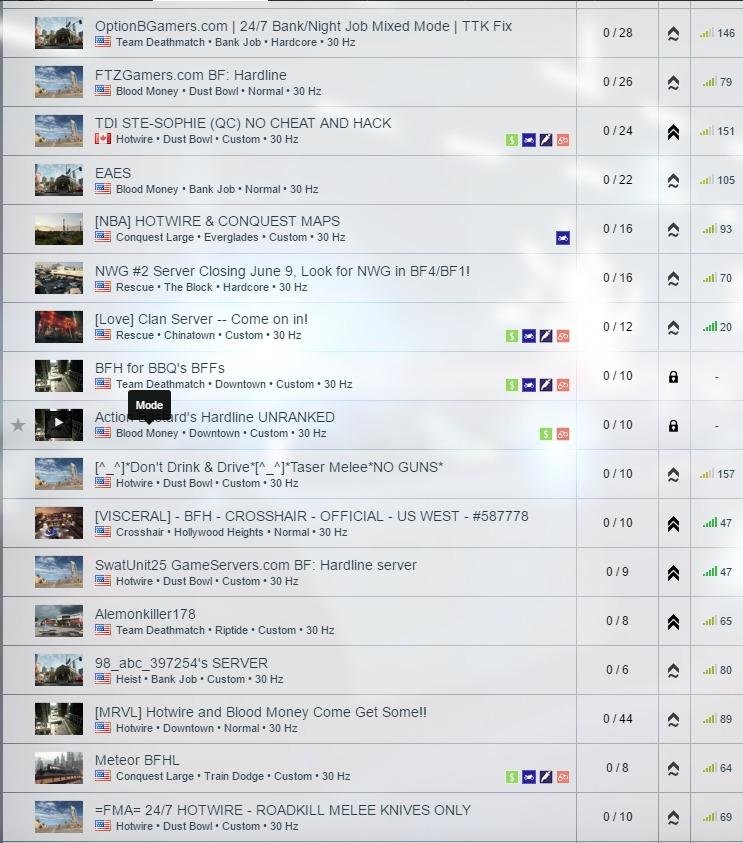Click the green dollar icon on TDI STE-SOPHIE row
Viewport: 743px width, 843px height.
click(512, 140)
